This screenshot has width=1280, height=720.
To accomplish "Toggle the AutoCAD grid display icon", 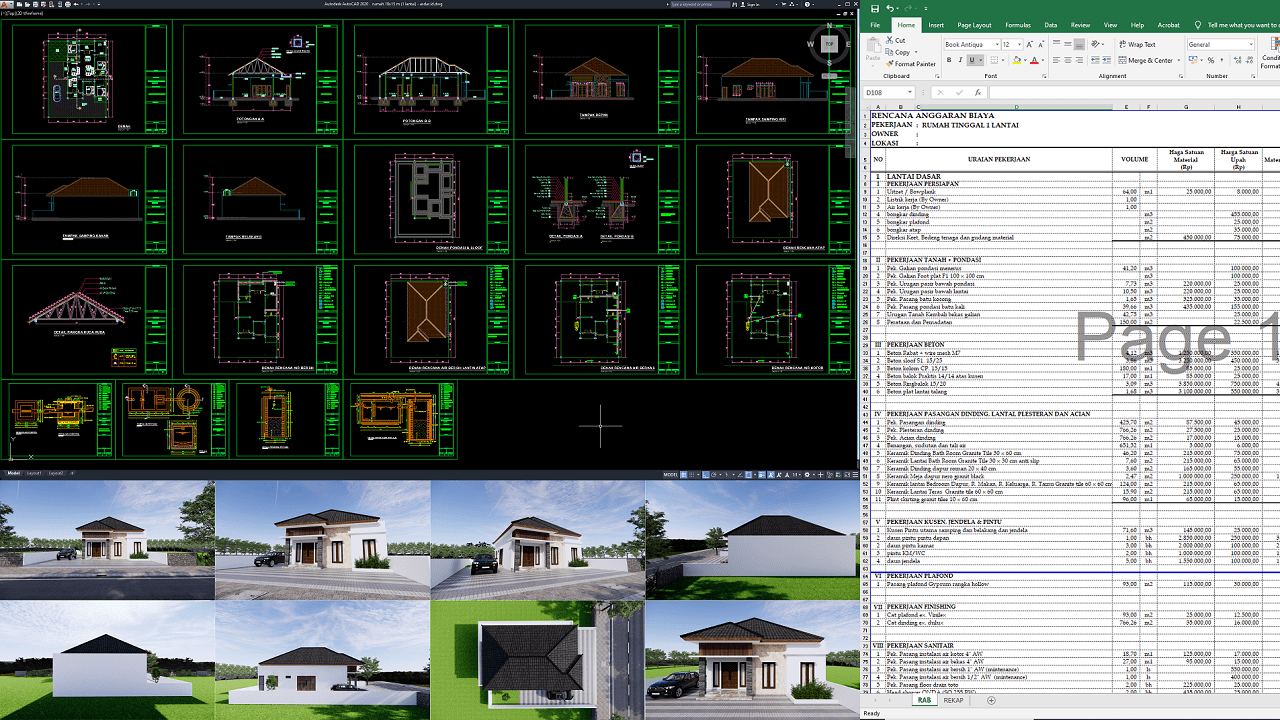I will [684, 473].
